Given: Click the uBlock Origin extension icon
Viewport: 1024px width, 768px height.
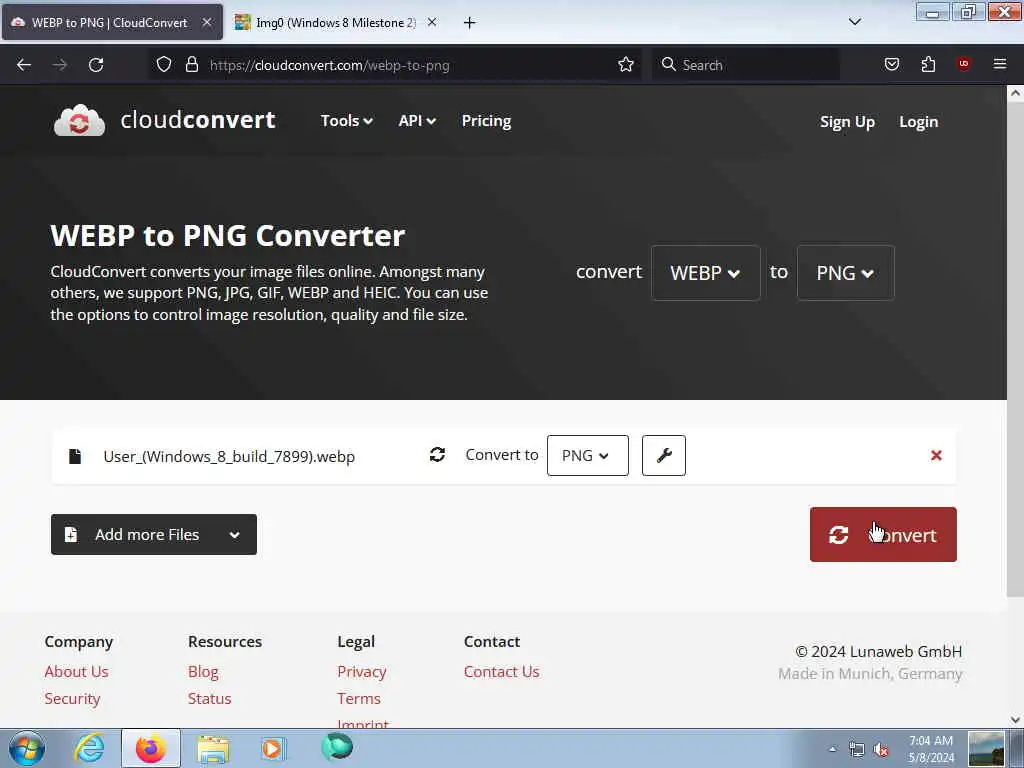Looking at the screenshot, I should [x=963, y=63].
